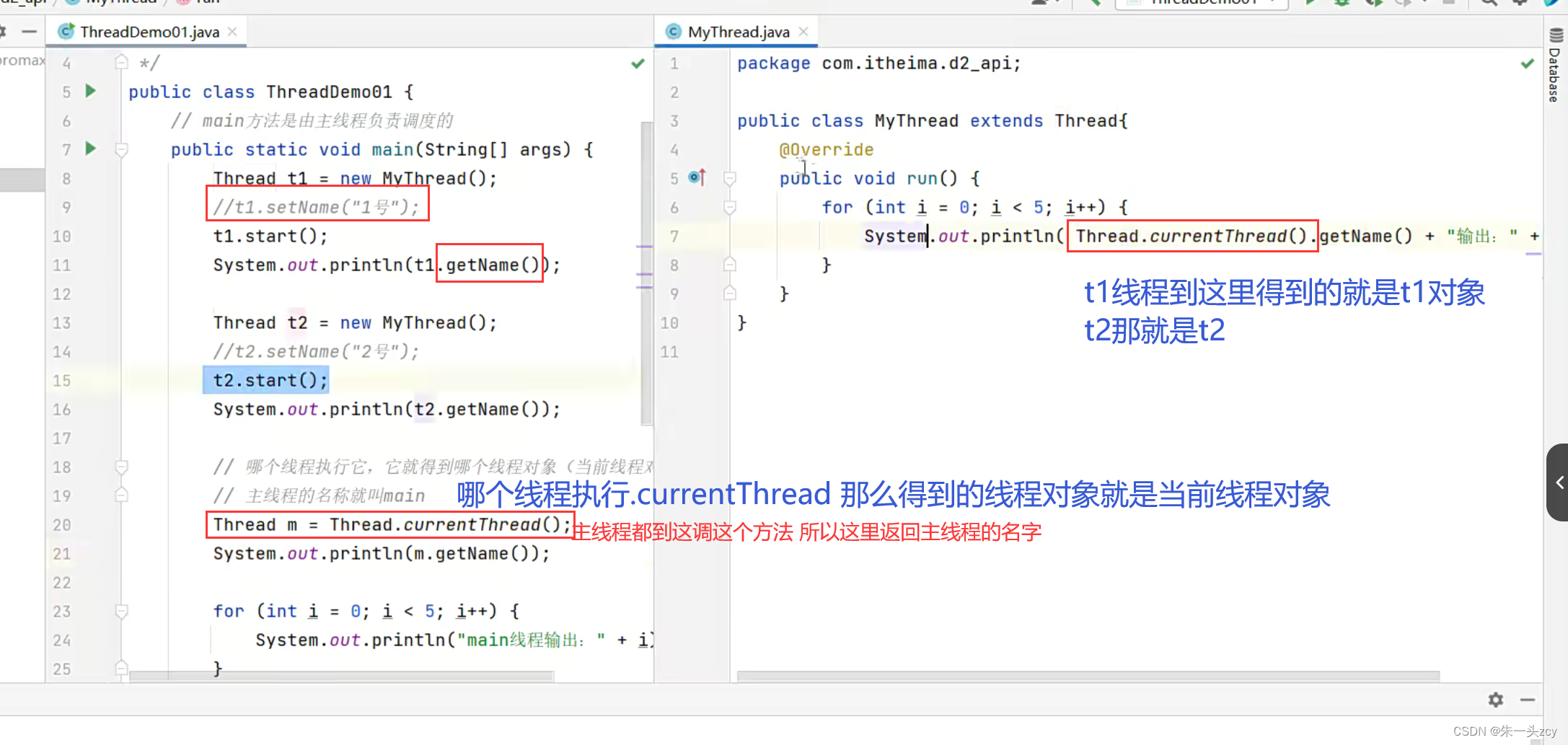Screen dimensions: 1568x745
Task: Hide the bottom tool panel
Action: tap(1528, 700)
